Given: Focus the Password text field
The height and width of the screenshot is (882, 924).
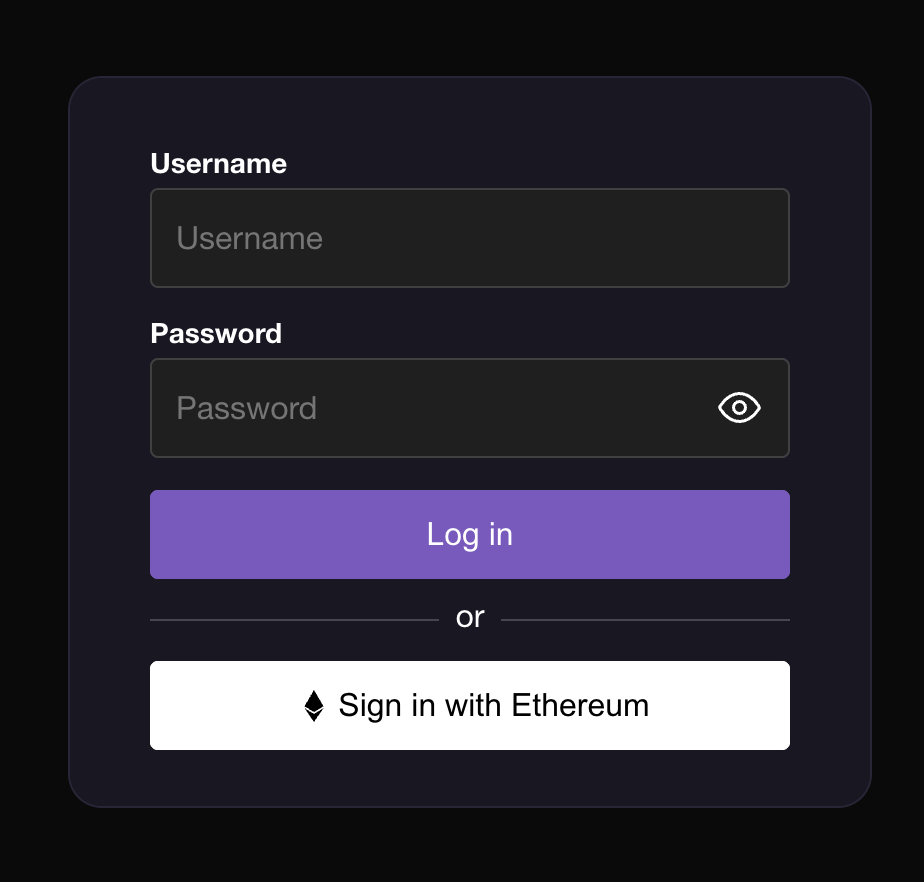Looking at the screenshot, I should 430,408.
